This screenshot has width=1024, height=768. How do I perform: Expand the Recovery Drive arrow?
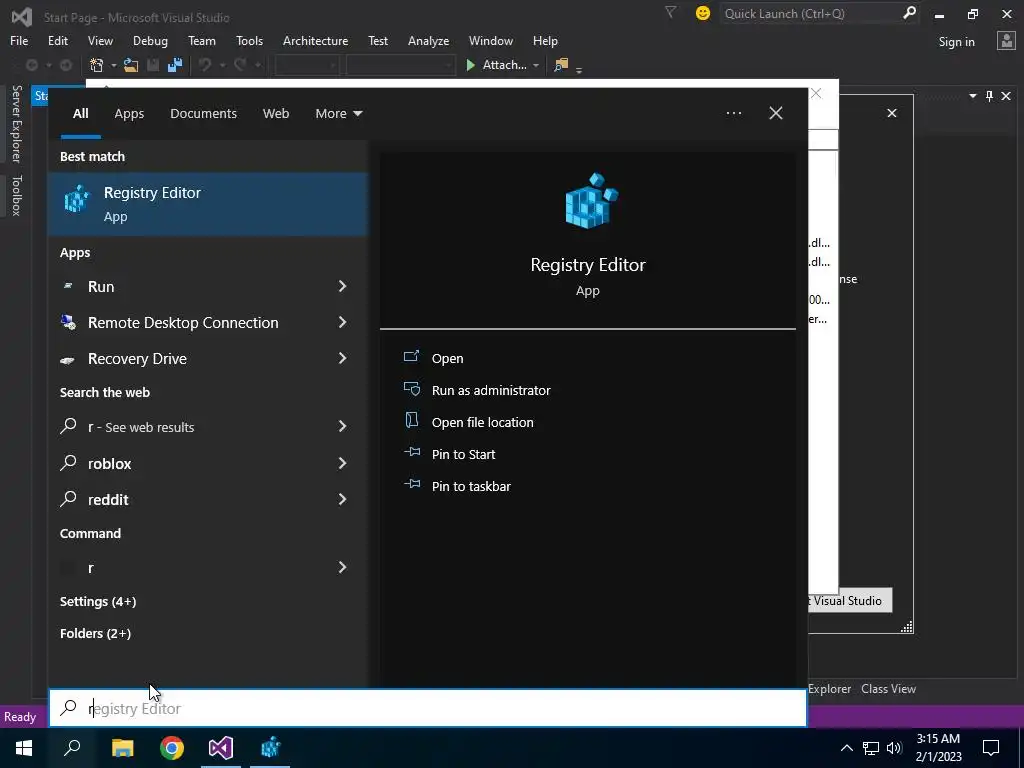[342, 358]
